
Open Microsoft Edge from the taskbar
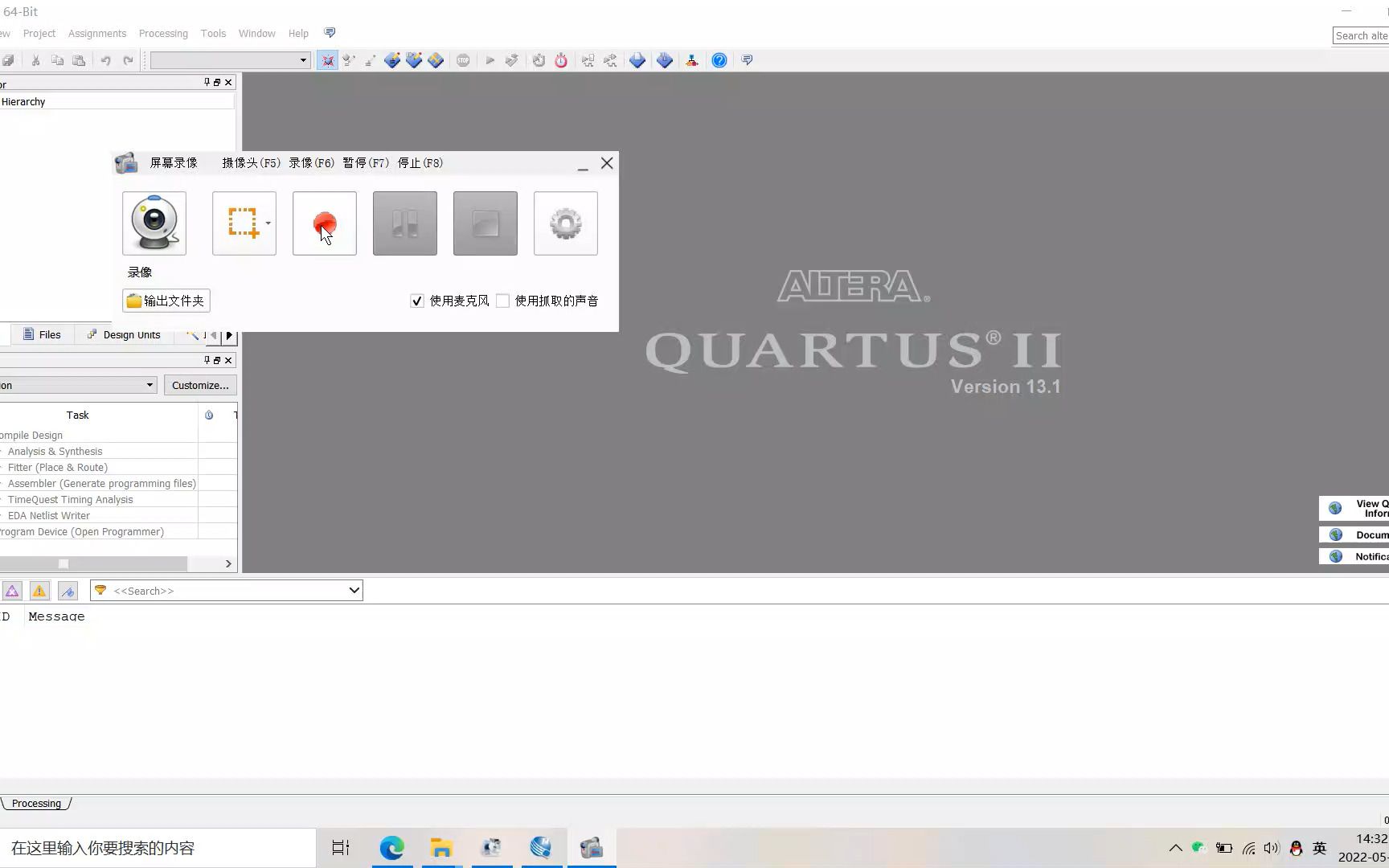(x=391, y=847)
